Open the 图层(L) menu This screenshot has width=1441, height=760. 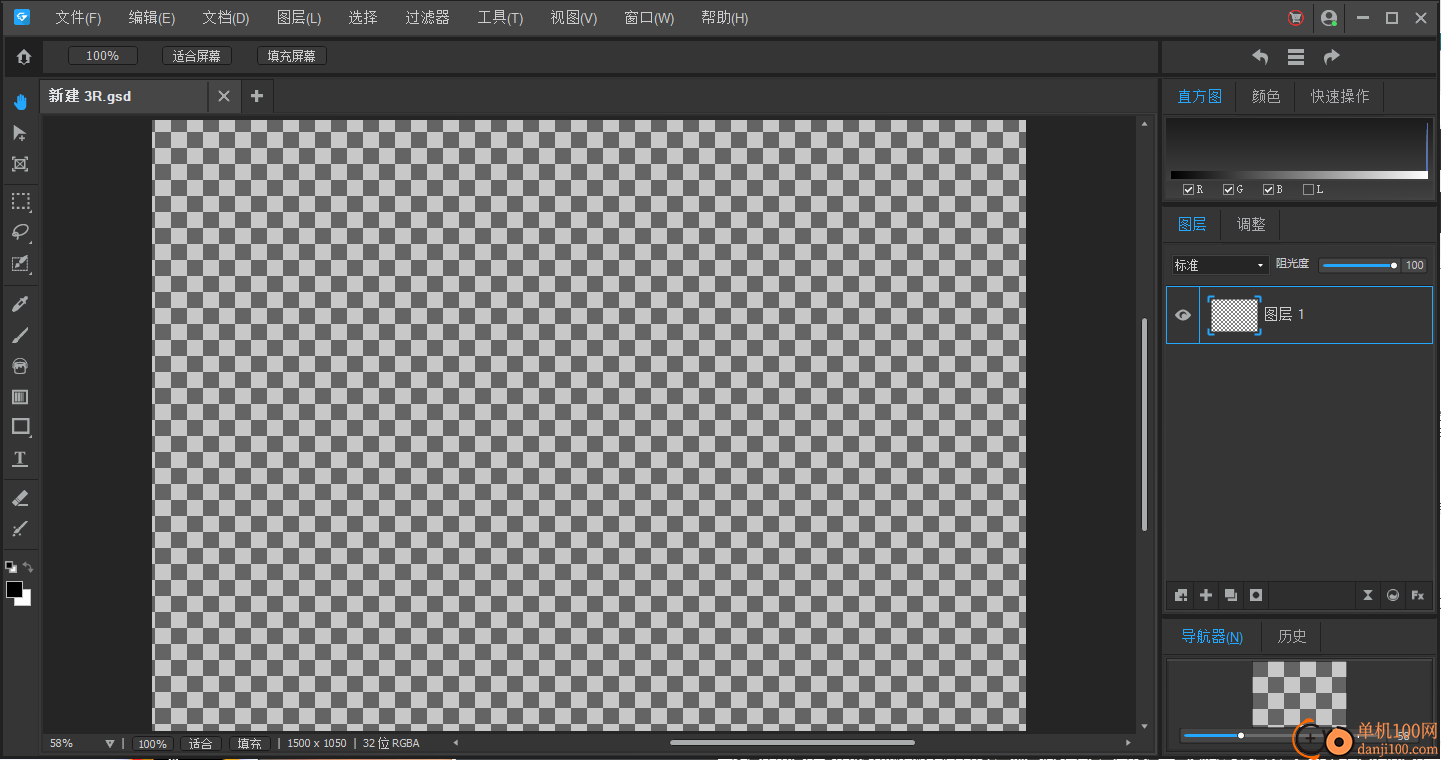click(x=299, y=18)
